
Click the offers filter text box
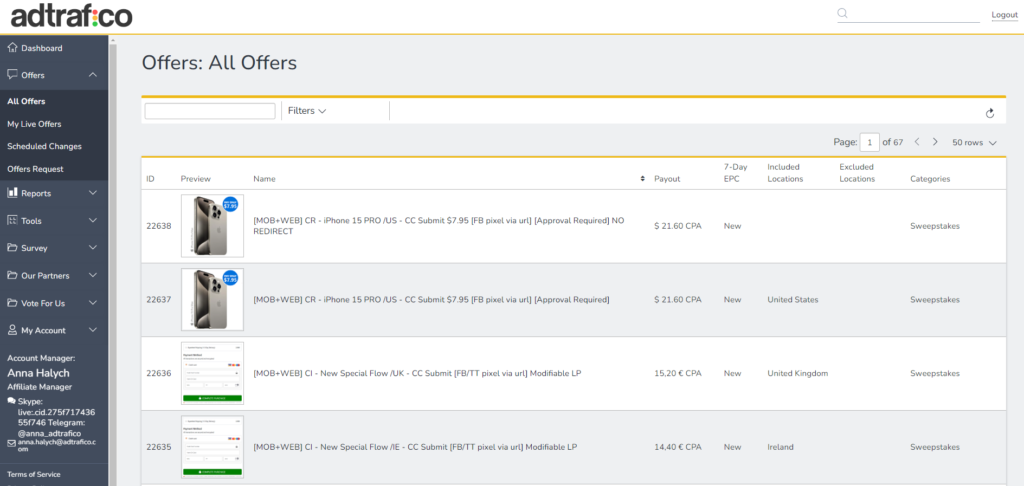[x=210, y=111]
